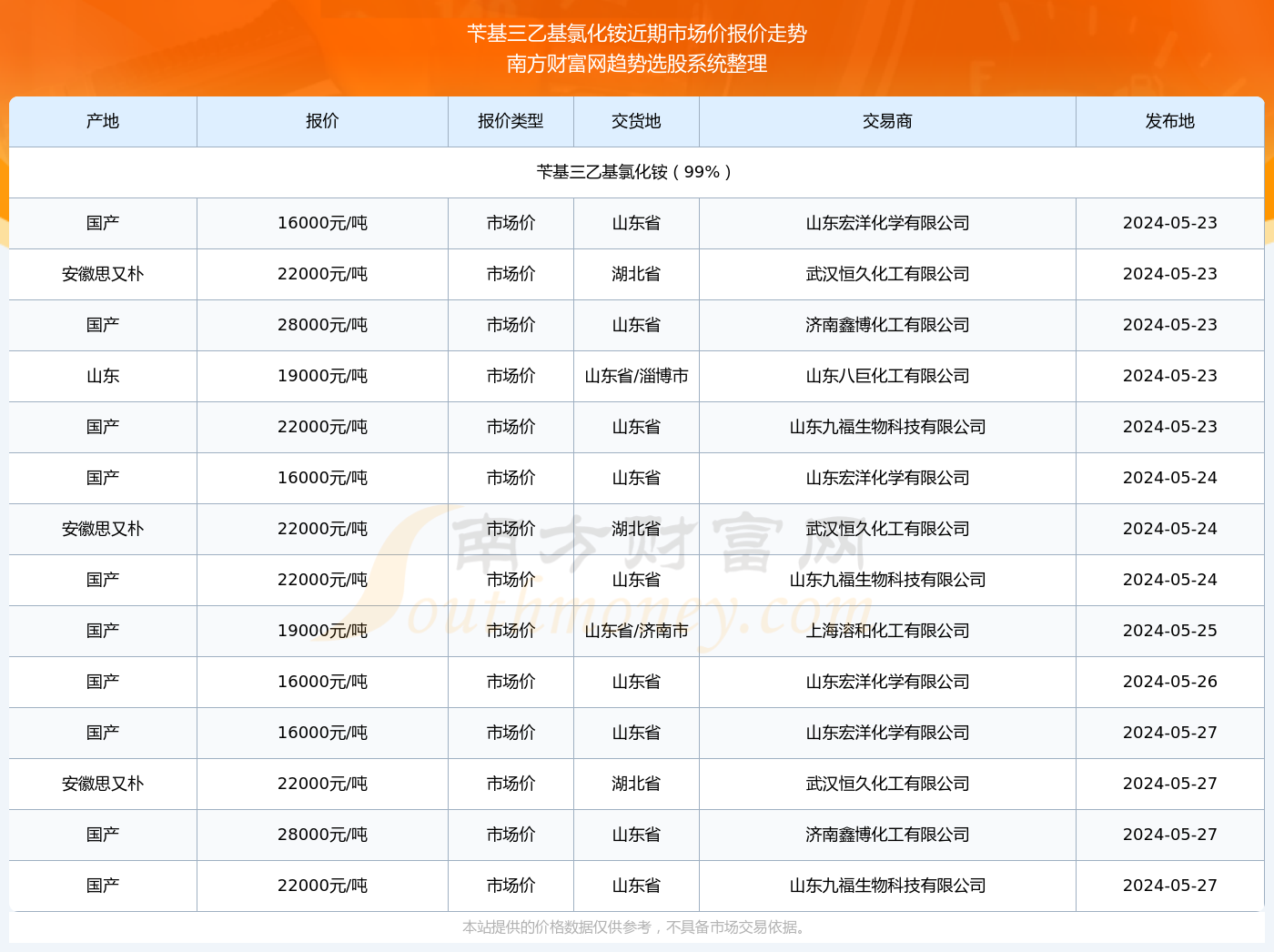Click 上海溶和化工有限公司 dealer cell
This screenshot has width=1274, height=952.
point(887,631)
